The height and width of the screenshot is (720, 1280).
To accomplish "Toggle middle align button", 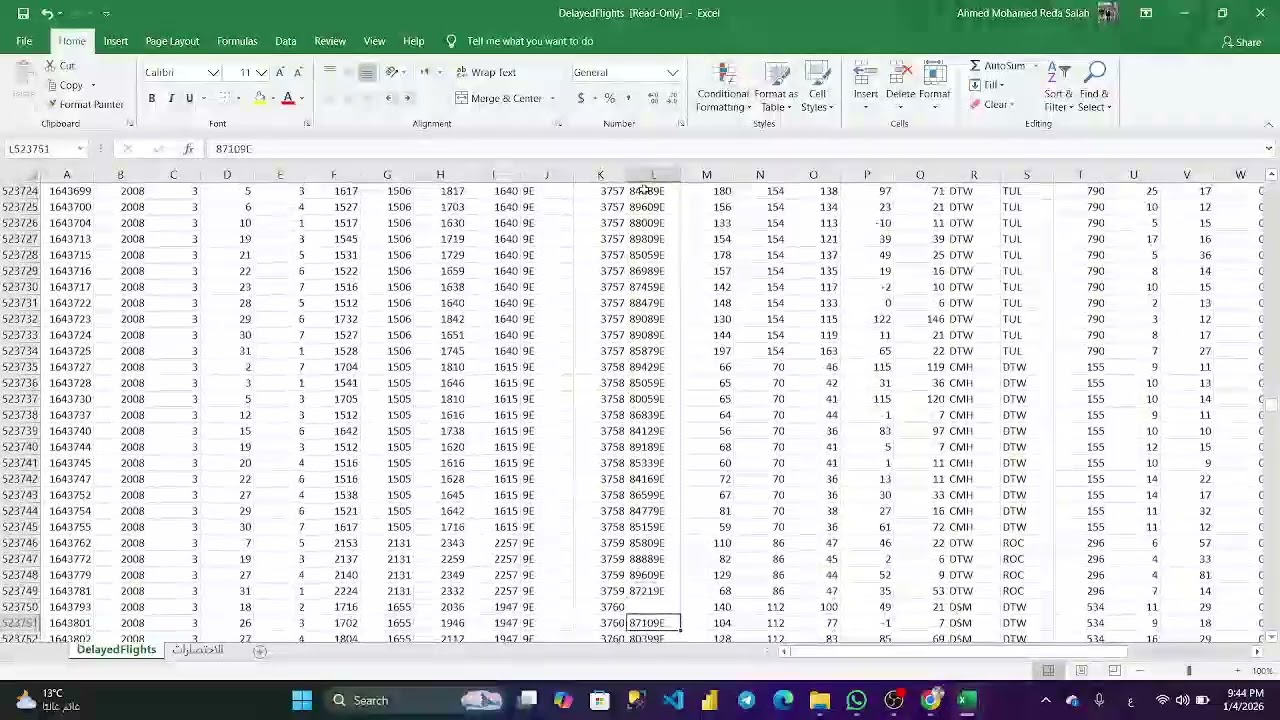I will coord(348,72).
